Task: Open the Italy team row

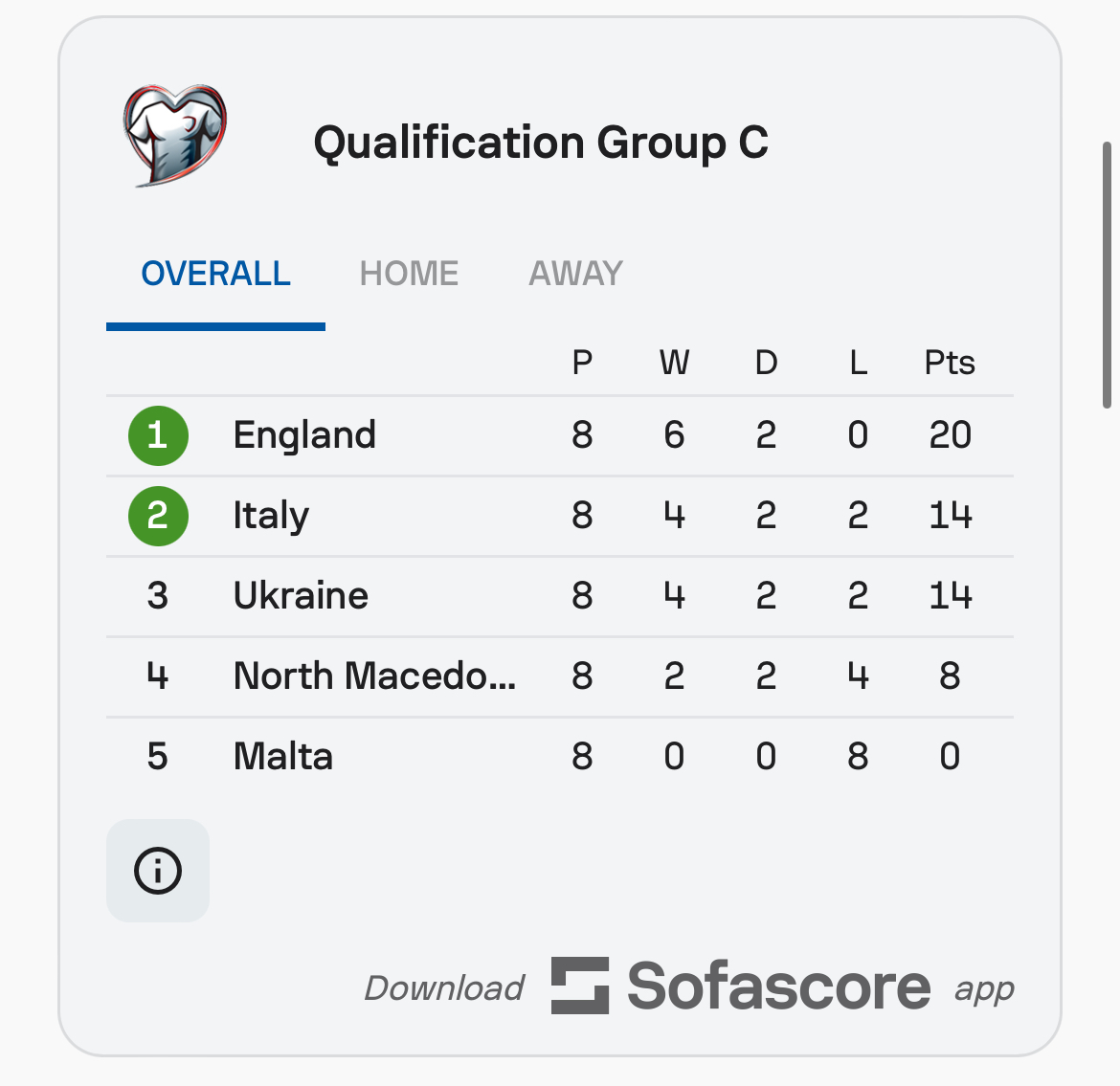Action: tap(271, 516)
